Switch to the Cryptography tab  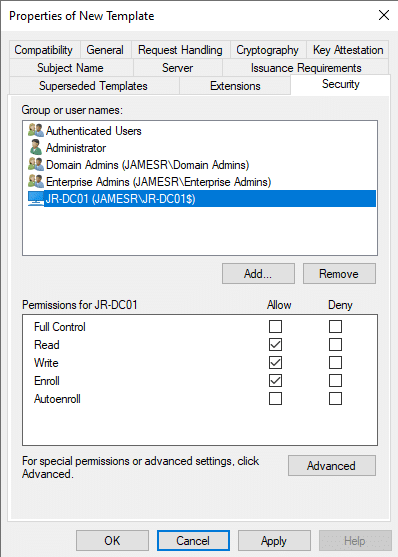268,50
